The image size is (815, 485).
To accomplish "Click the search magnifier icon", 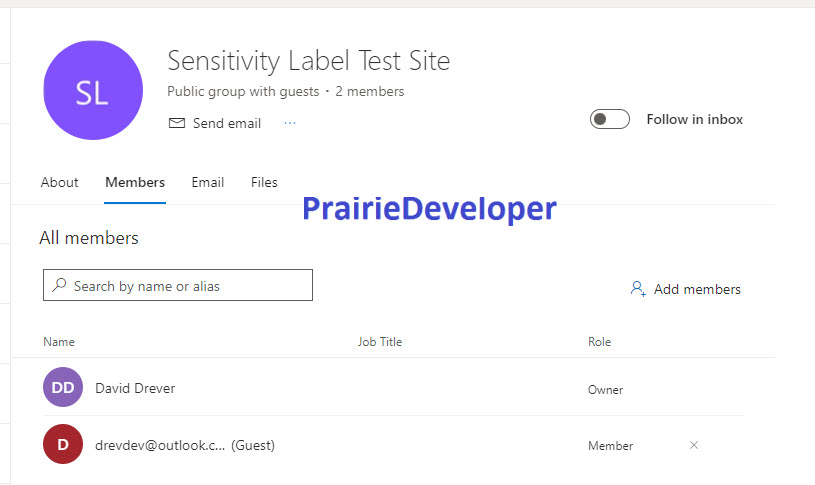I will click(59, 285).
